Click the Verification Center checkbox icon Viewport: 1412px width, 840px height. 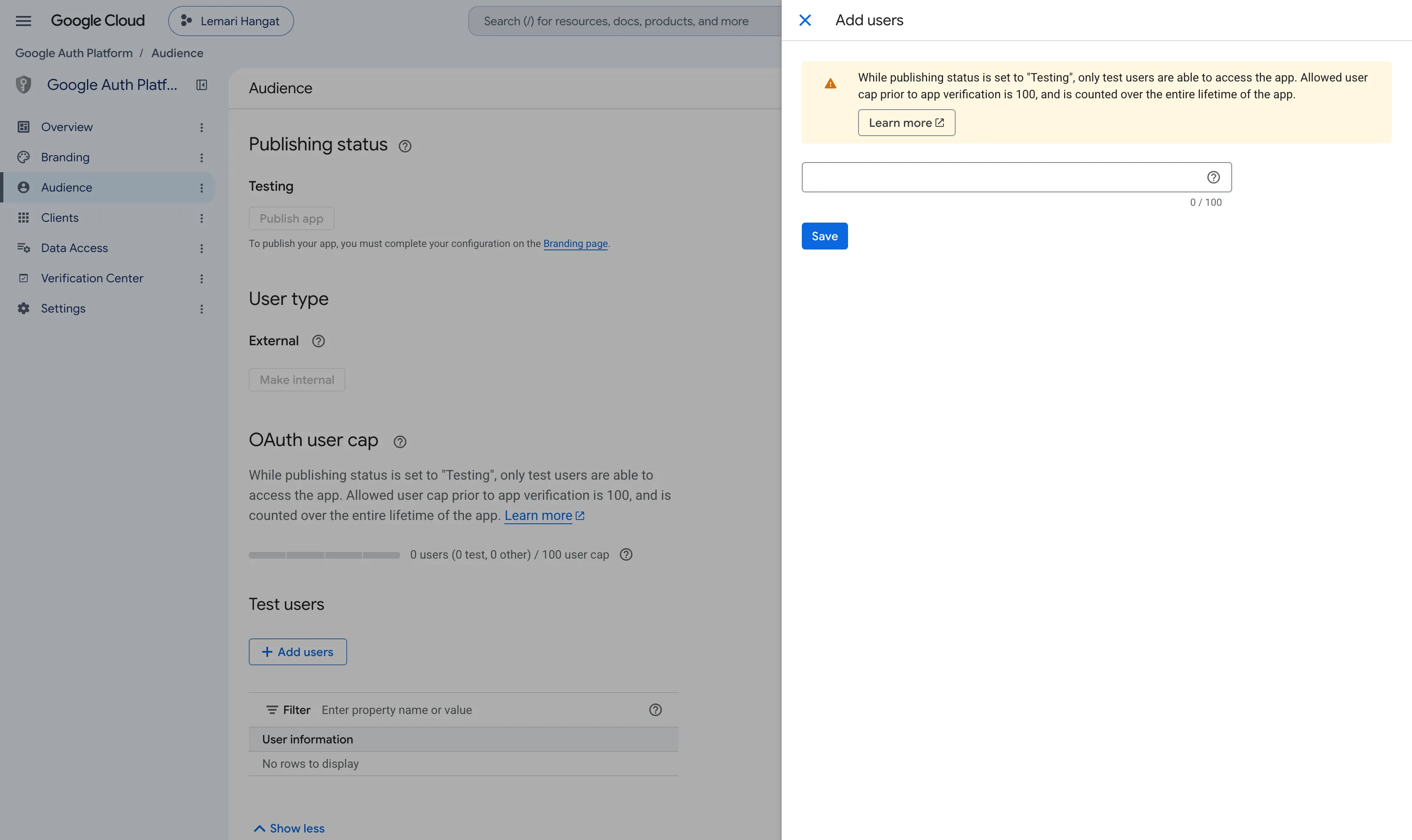[23, 278]
